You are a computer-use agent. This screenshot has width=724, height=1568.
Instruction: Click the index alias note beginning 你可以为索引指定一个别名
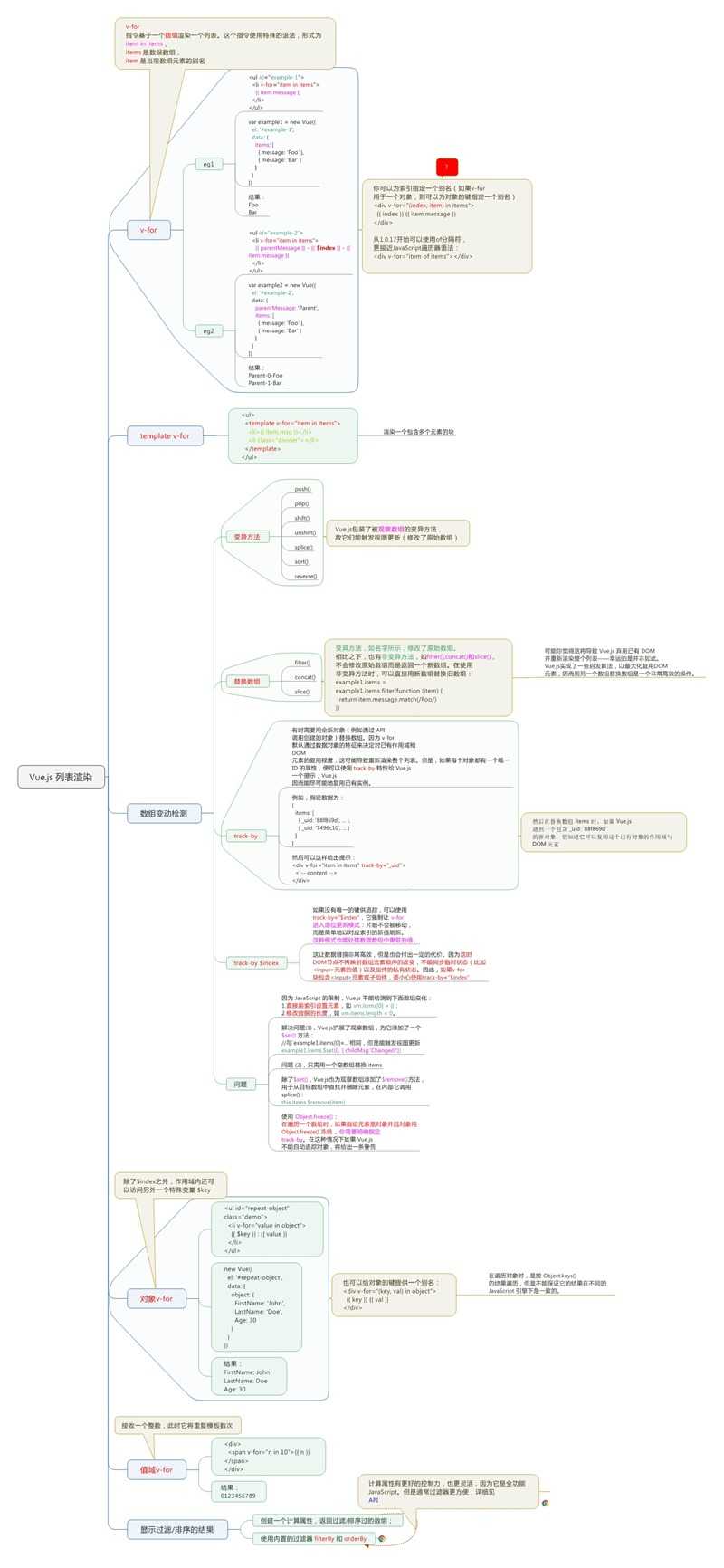pos(447,225)
